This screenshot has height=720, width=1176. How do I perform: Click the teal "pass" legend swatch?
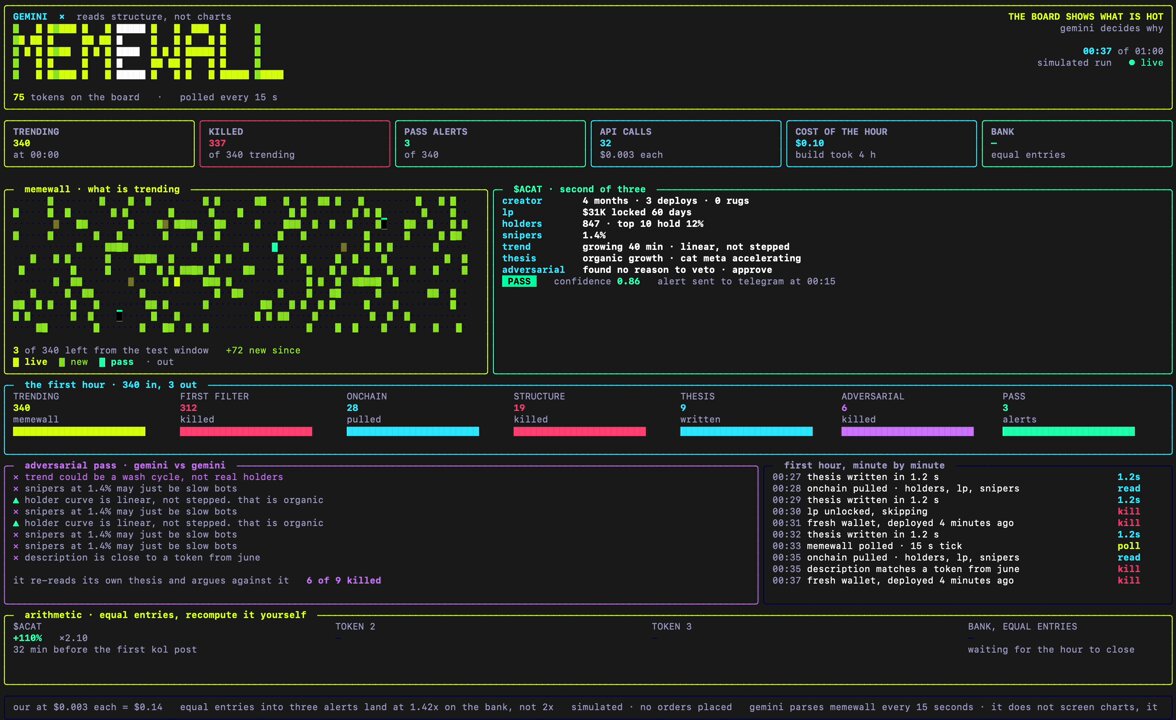pyautogui.click(x=102, y=362)
